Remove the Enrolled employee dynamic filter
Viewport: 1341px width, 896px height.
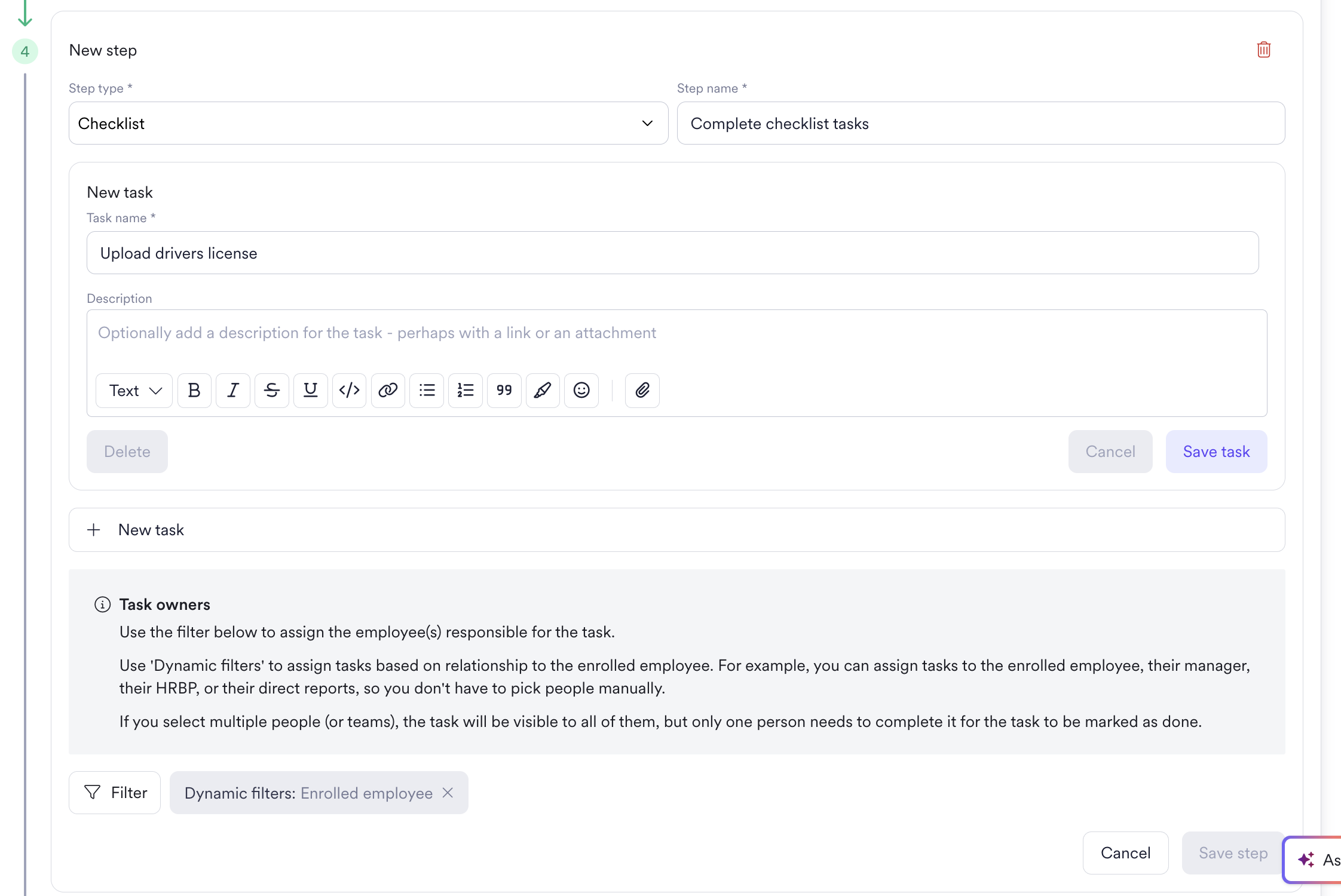pos(448,793)
